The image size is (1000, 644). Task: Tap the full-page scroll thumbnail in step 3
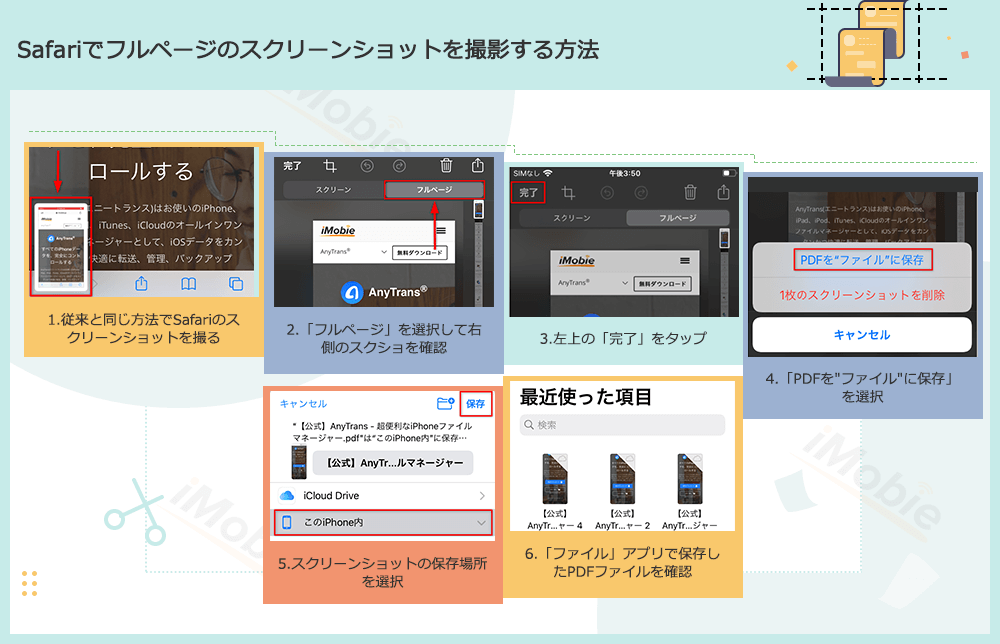point(724,239)
